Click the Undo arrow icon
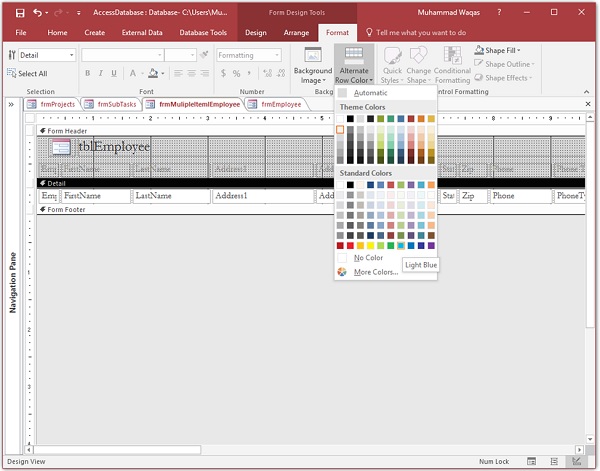The width and height of the screenshot is (600, 471). (x=38, y=12)
